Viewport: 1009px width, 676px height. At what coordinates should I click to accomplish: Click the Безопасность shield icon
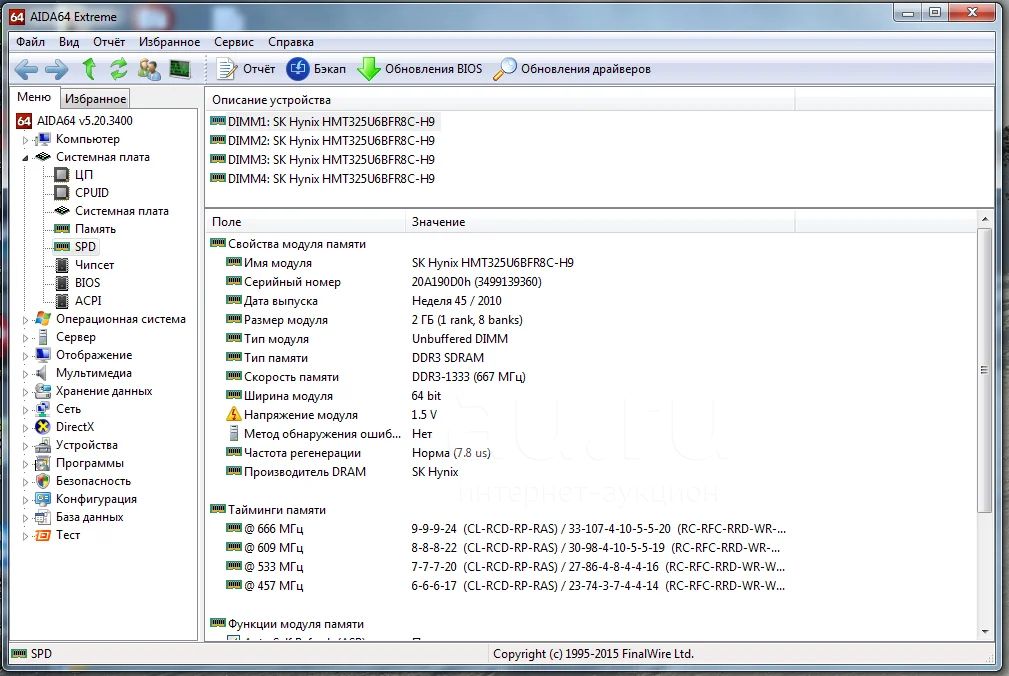tap(43, 480)
